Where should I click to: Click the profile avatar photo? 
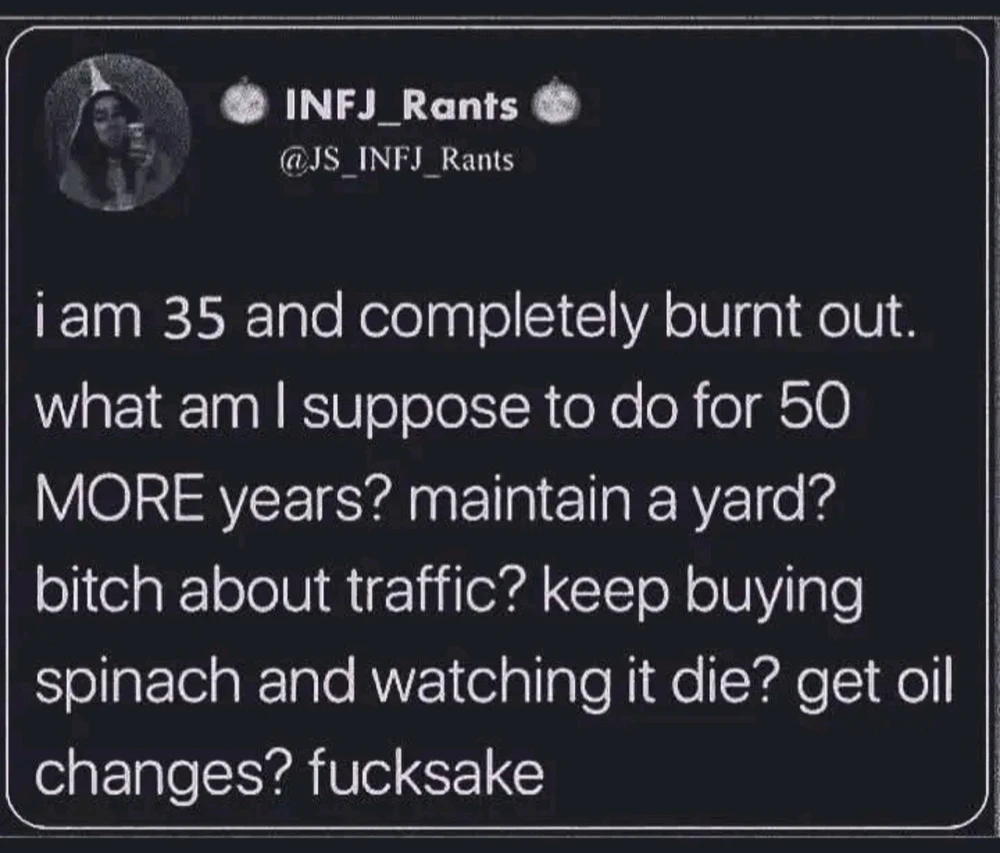click(118, 134)
